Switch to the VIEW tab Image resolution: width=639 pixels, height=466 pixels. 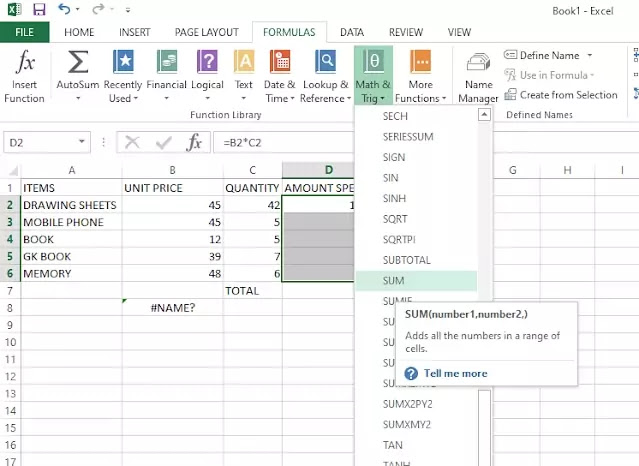(459, 32)
